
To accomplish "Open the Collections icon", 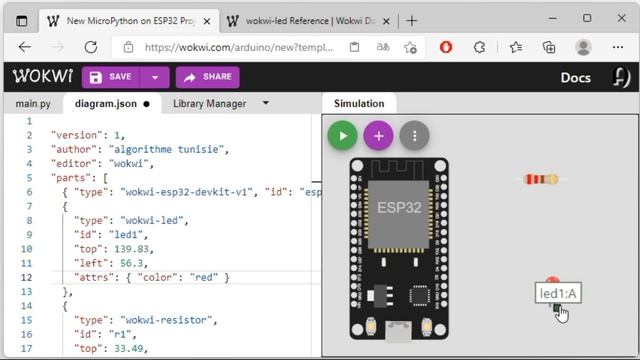I will tap(549, 47).
